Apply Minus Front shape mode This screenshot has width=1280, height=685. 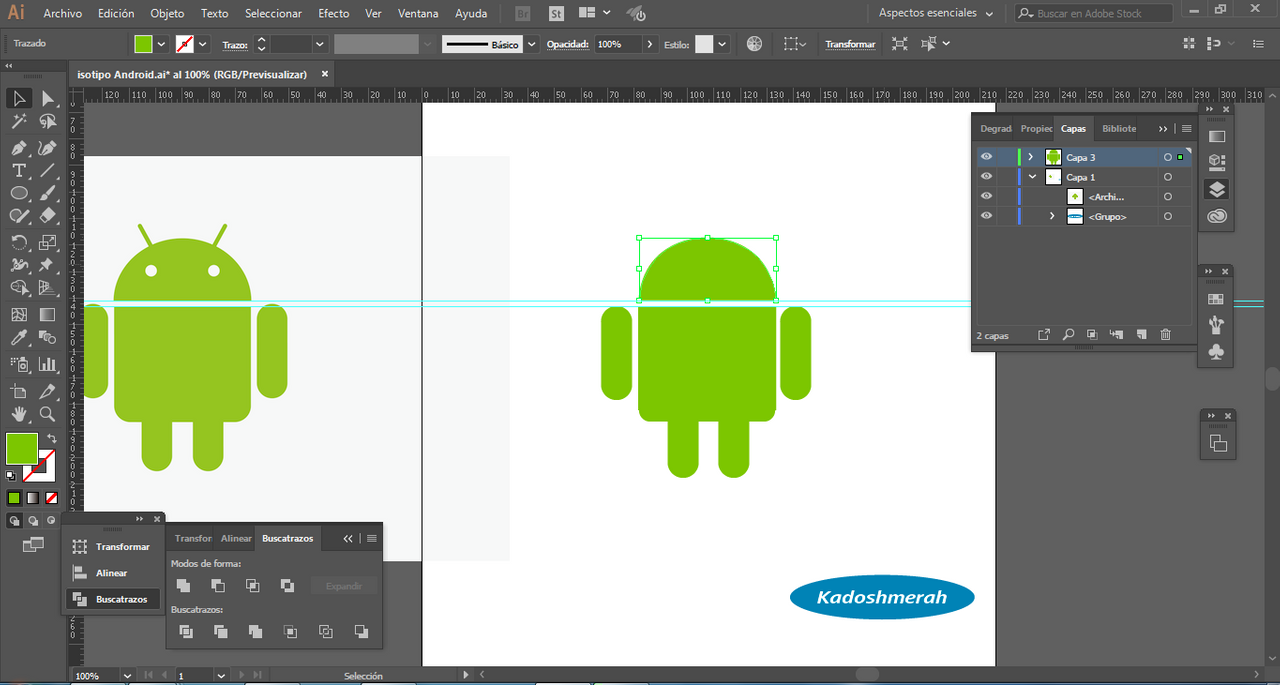coord(218,585)
